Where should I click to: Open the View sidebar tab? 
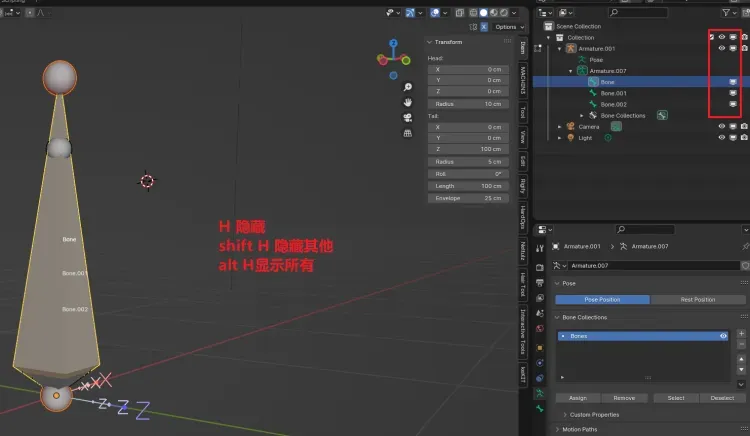pos(523,137)
